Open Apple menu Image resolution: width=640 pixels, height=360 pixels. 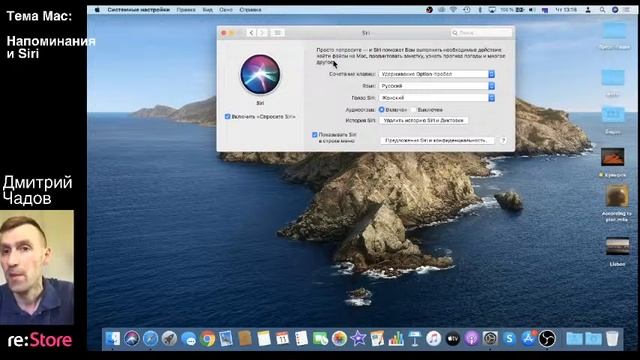[97, 9]
